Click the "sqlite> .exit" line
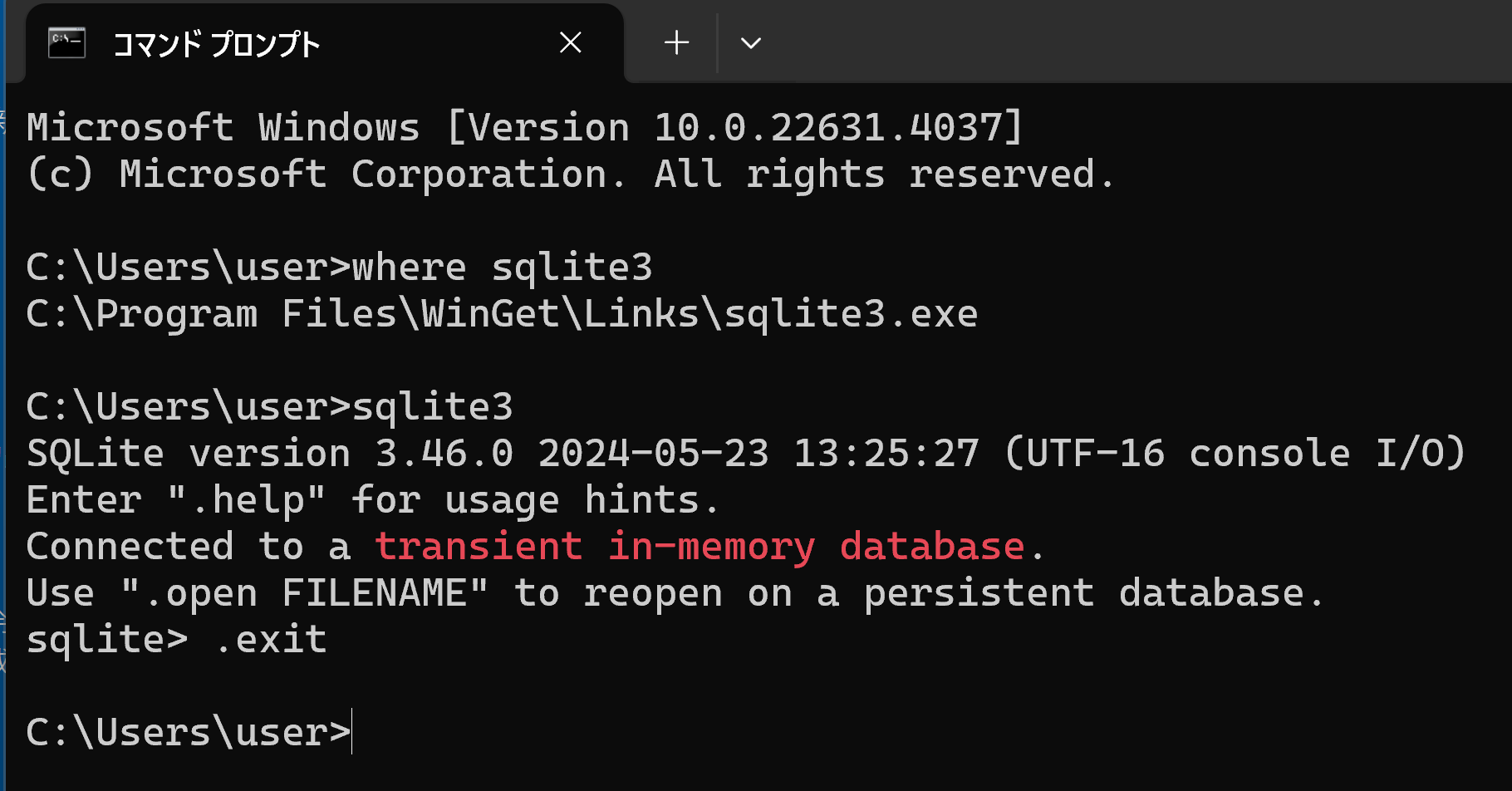Viewport: 1512px width, 791px height. tap(176, 640)
